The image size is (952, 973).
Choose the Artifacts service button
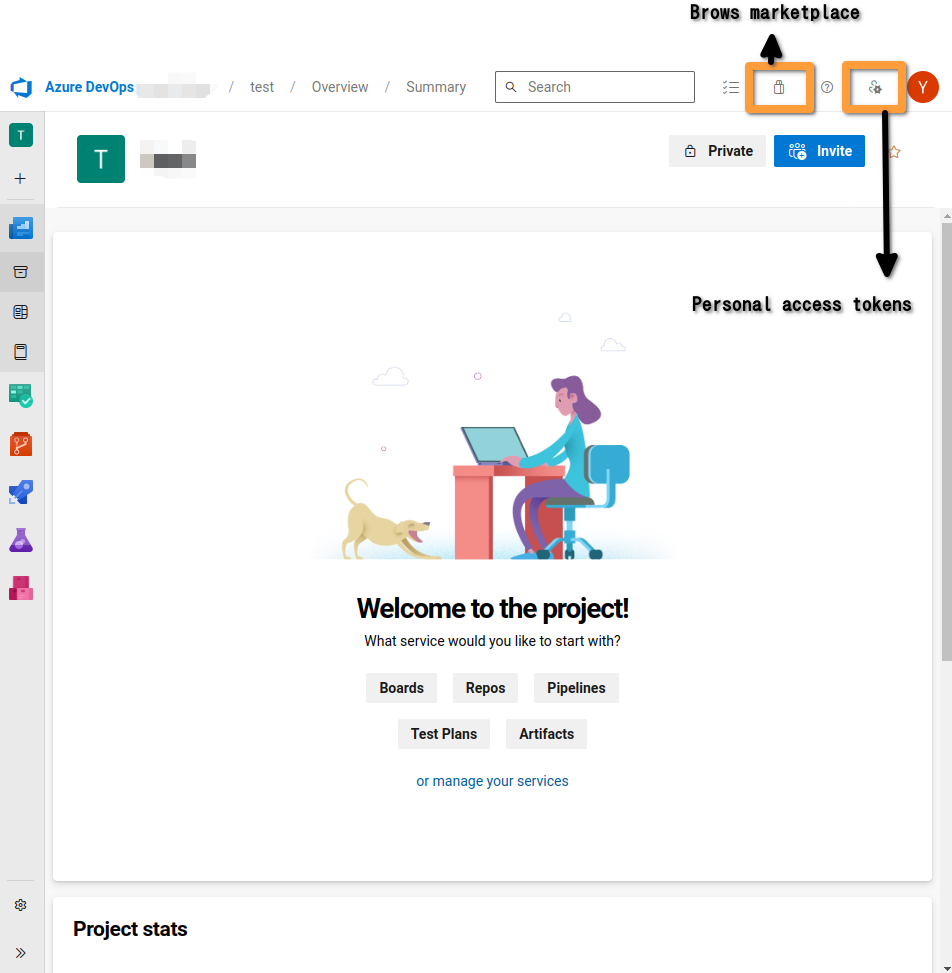[x=546, y=733]
